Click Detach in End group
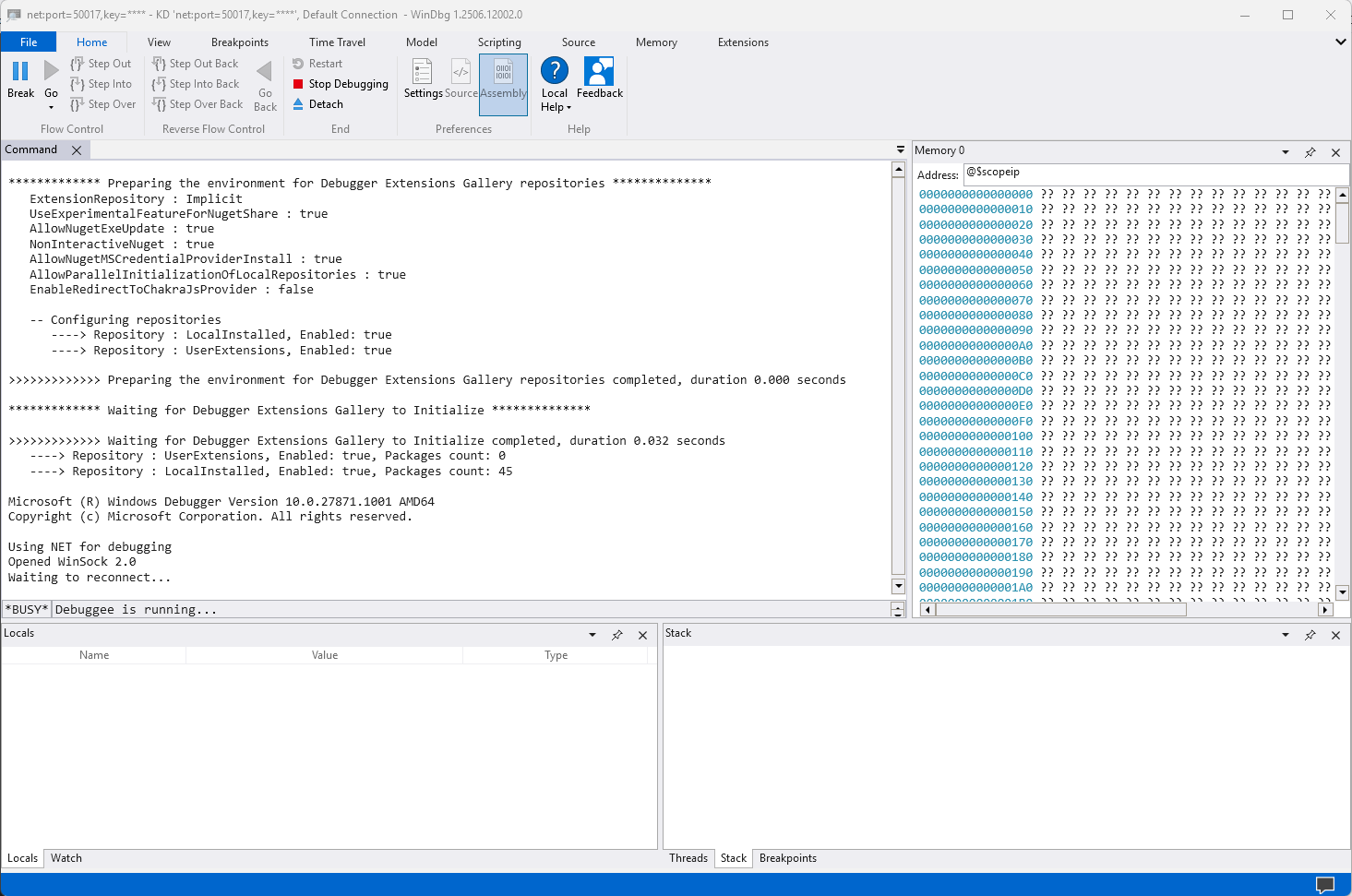This screenshot has width=1352, height=896. click(x=317, y=104)
